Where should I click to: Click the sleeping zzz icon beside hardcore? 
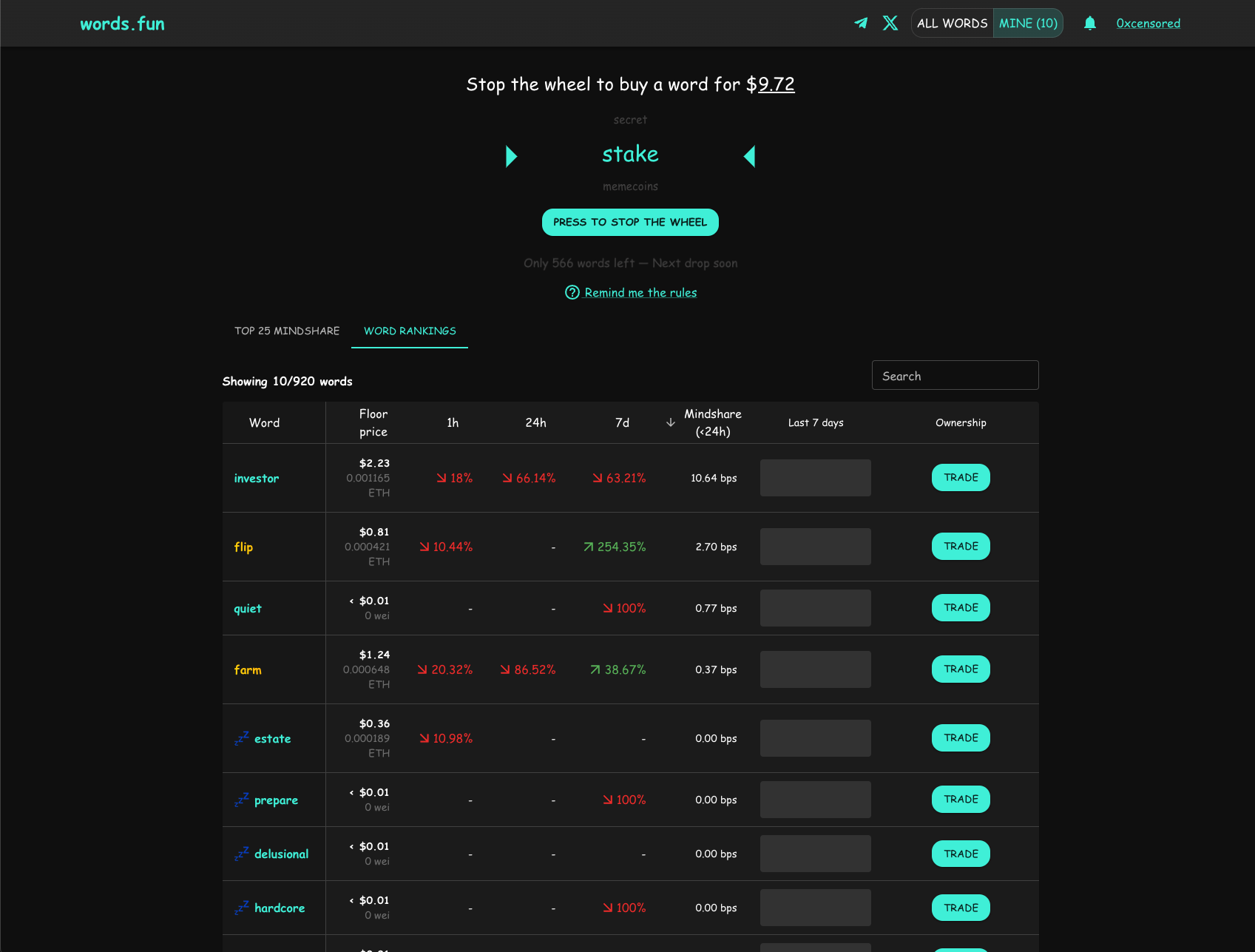pos(242,908)
